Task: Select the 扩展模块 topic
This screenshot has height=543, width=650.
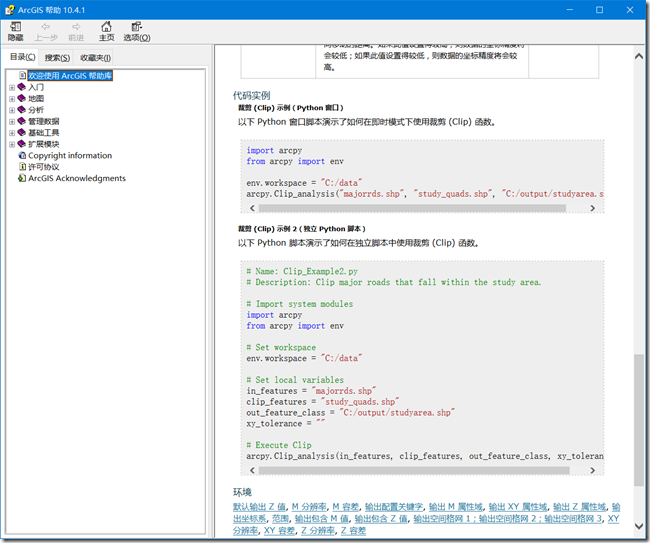Action: [44, 144]
